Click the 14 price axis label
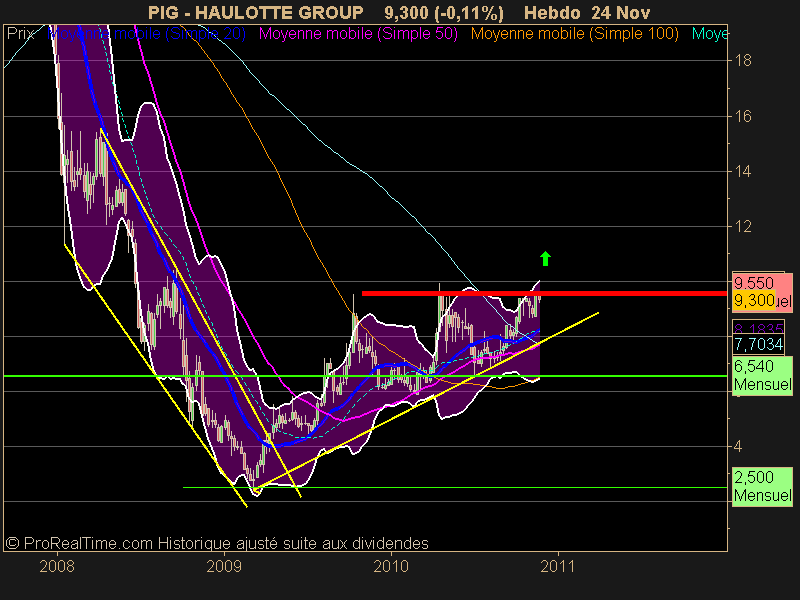The height and width of the screenshot is (600, 800). coord(743,171)
